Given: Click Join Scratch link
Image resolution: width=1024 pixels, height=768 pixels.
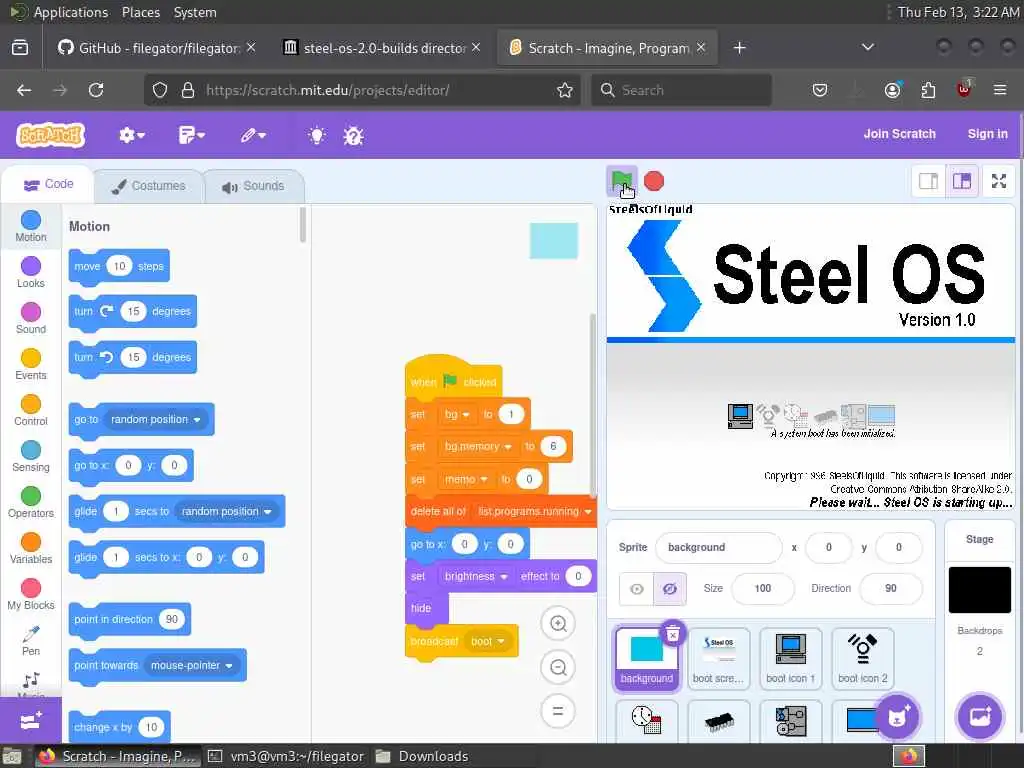Looking at the screenshot, I should [x=899, y=134].
